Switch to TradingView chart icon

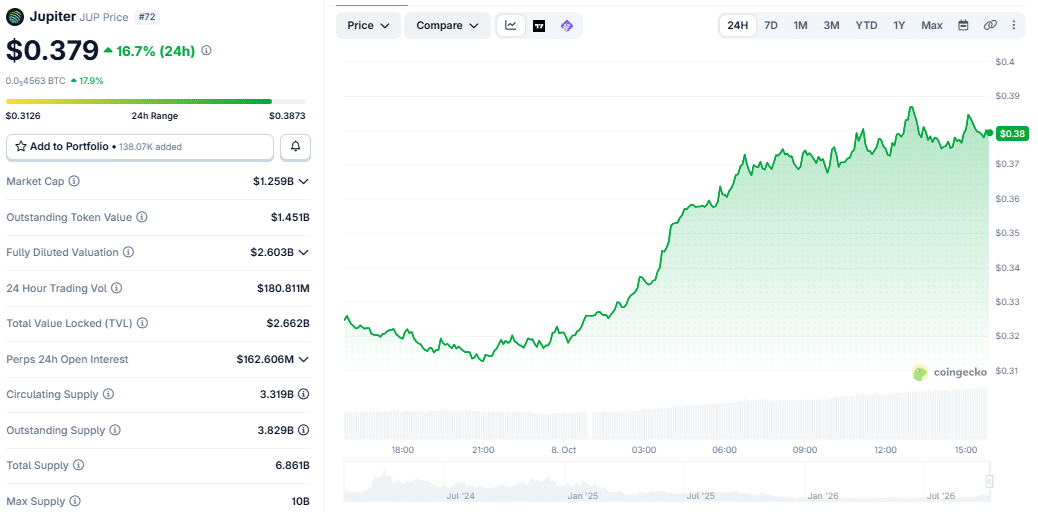pos(539,26)
